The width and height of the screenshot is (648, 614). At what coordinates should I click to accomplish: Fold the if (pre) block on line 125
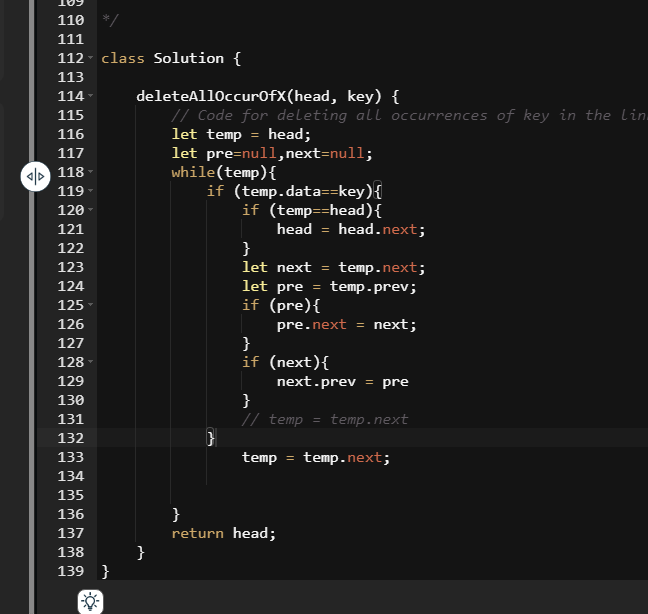[x=91, y=305]
